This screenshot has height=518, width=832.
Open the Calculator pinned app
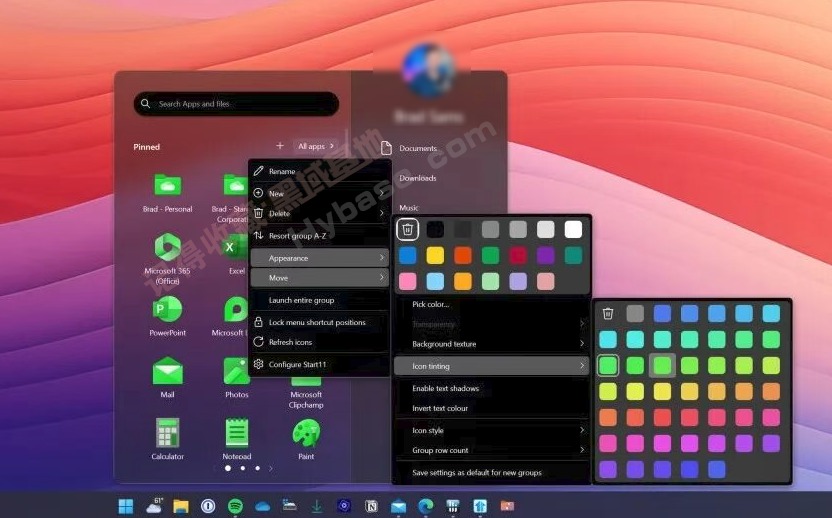pos(168,433)
